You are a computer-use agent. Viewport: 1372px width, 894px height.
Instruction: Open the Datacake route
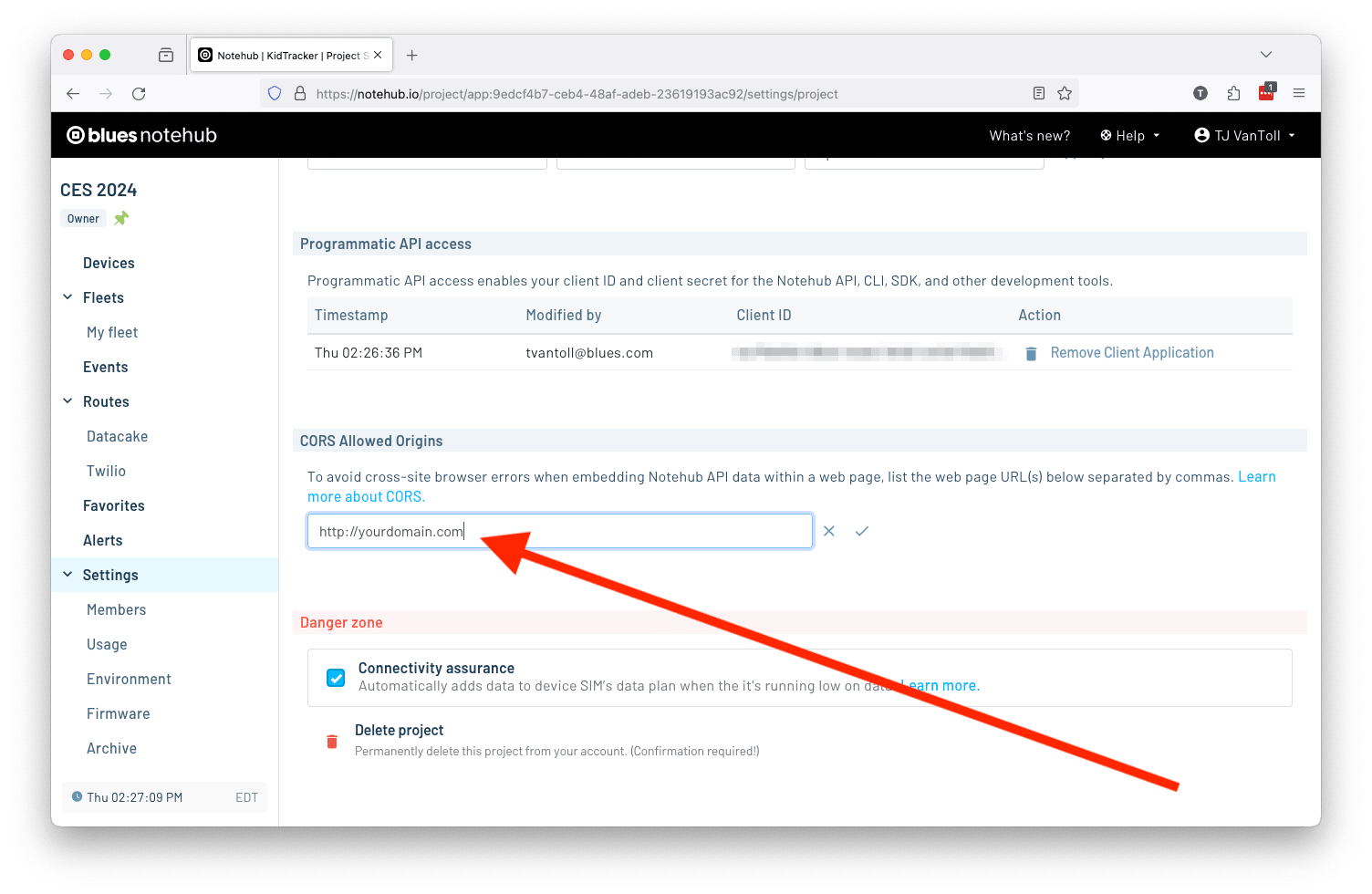117,436
